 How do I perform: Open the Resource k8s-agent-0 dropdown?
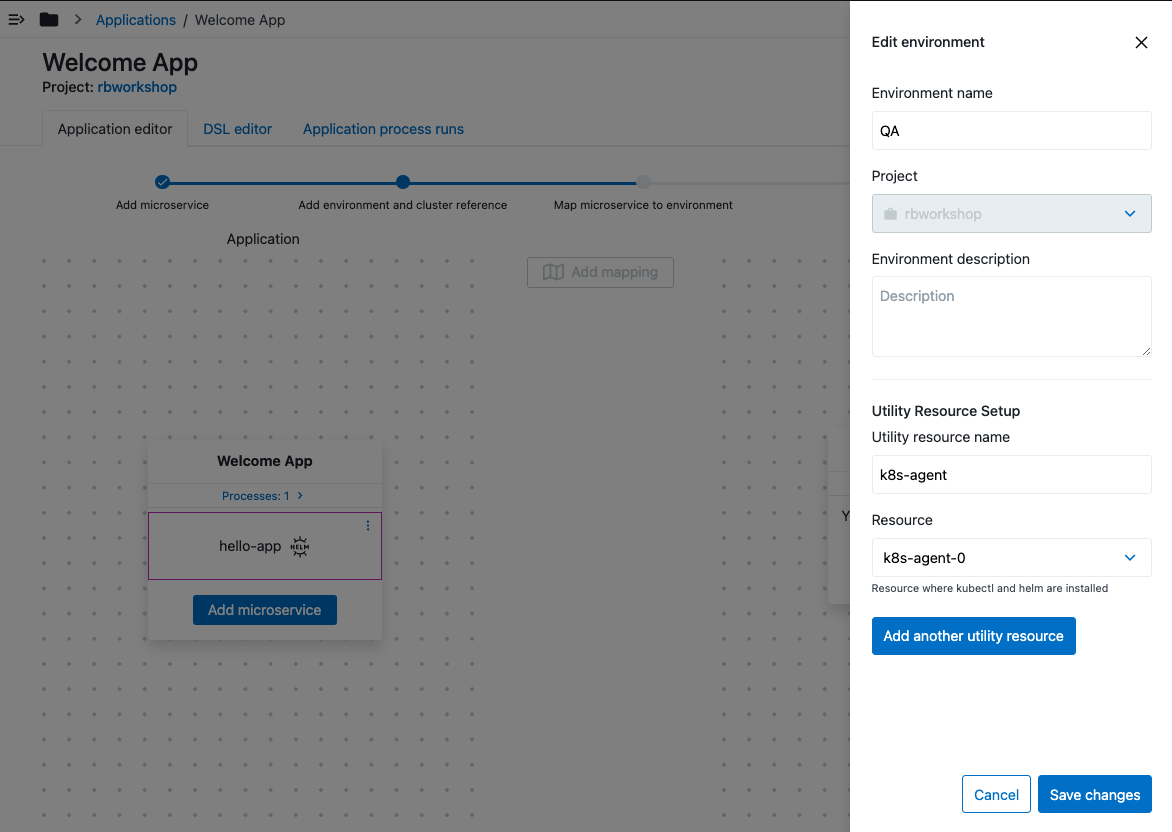coord(1011,558)
